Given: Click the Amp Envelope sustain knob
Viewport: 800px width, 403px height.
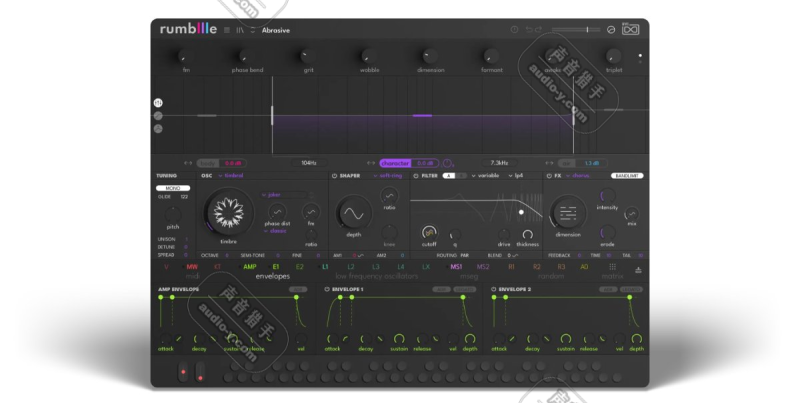Looking at the screenshot, I should click(x=232, y=338).
